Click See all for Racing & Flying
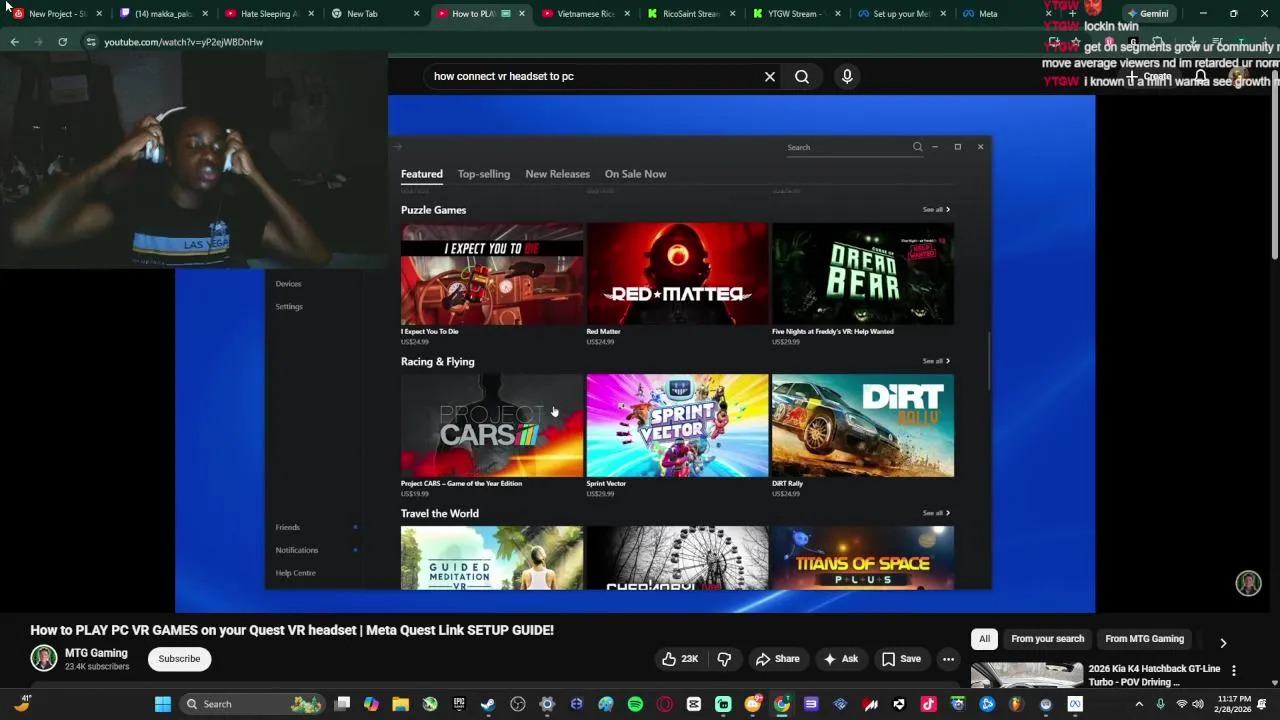Image resolution: width=1280 pixels, height=720 pixels. point(936,361)
